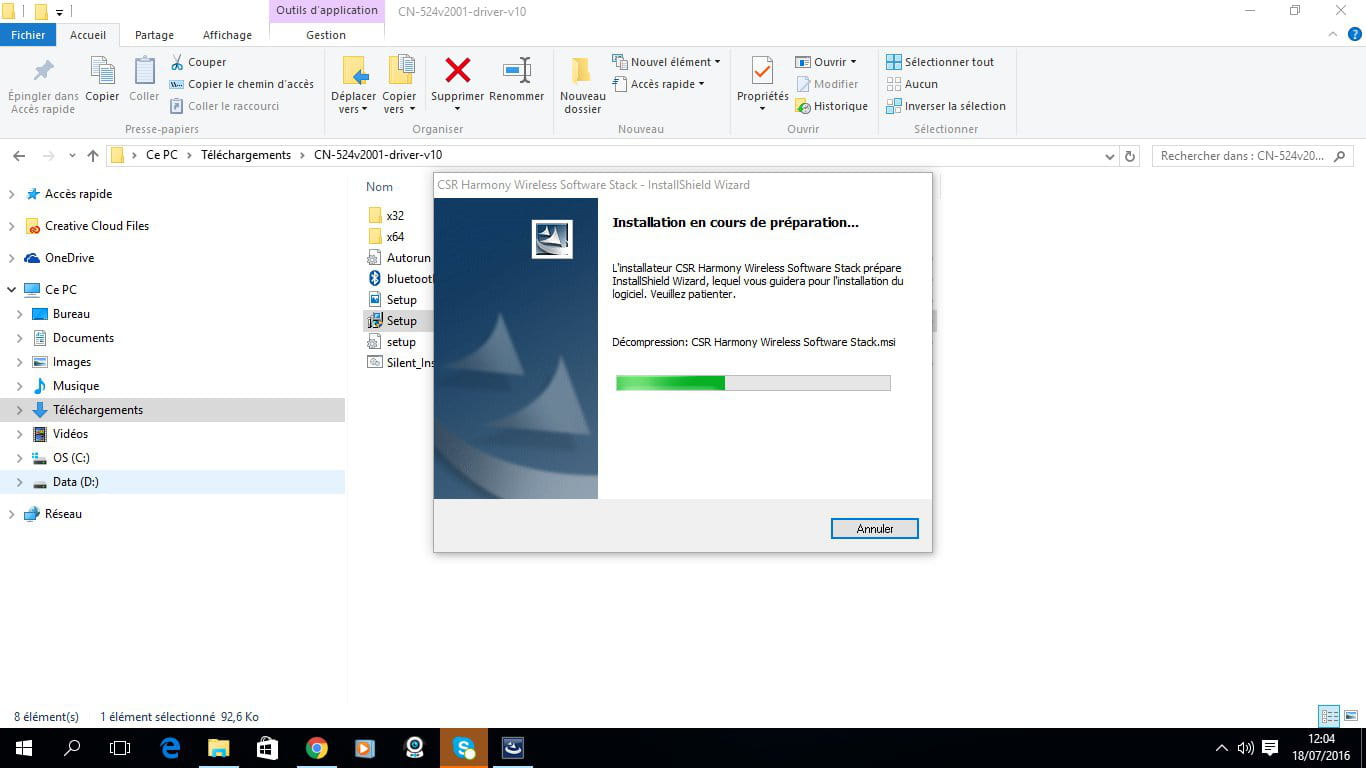Select the Autorun file
The image size is (1366, 768).
tap(400, 258)
